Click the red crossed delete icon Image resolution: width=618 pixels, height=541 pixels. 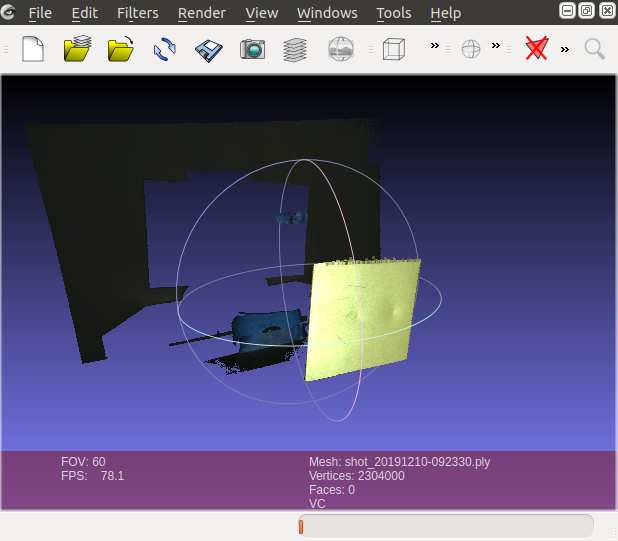[536, 48]
